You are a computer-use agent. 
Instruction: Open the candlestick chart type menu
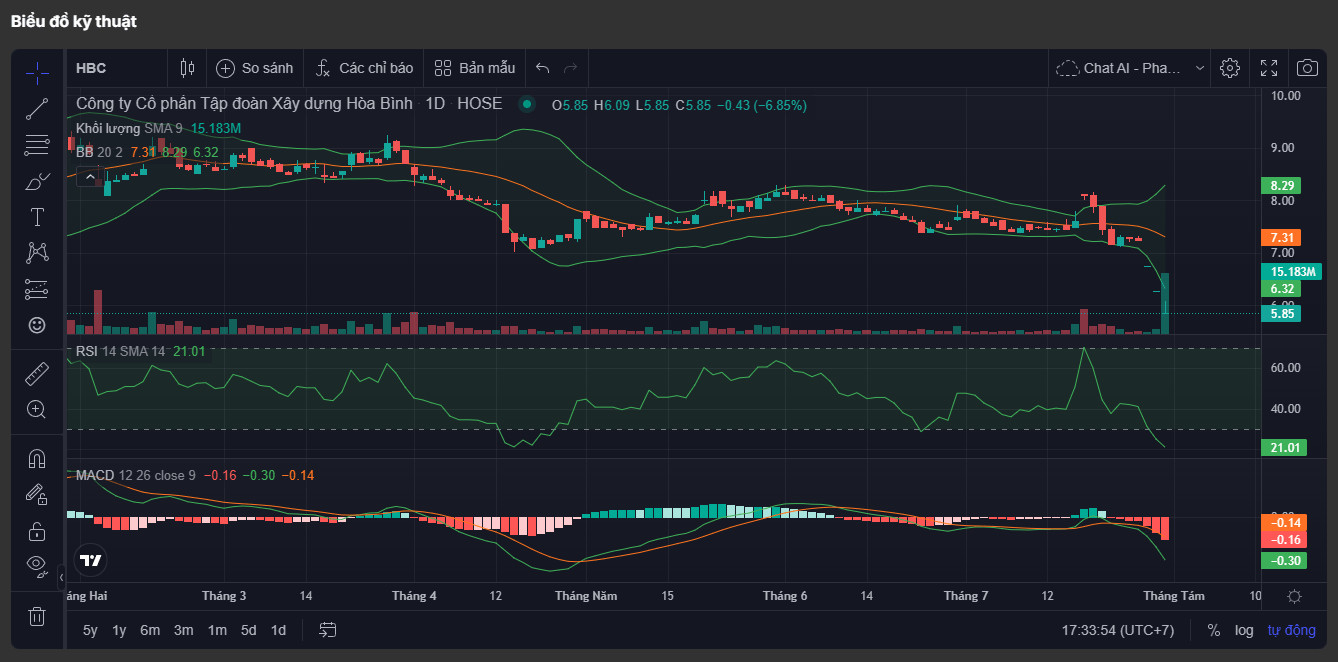point(187,68)
